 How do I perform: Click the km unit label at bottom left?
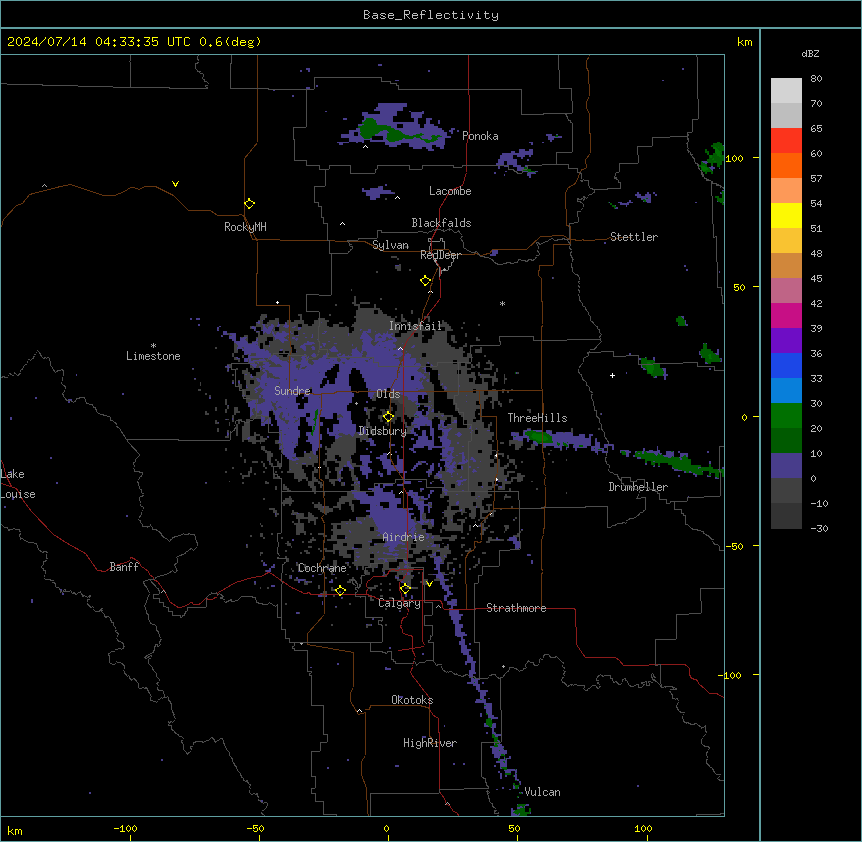pos(15,830)
